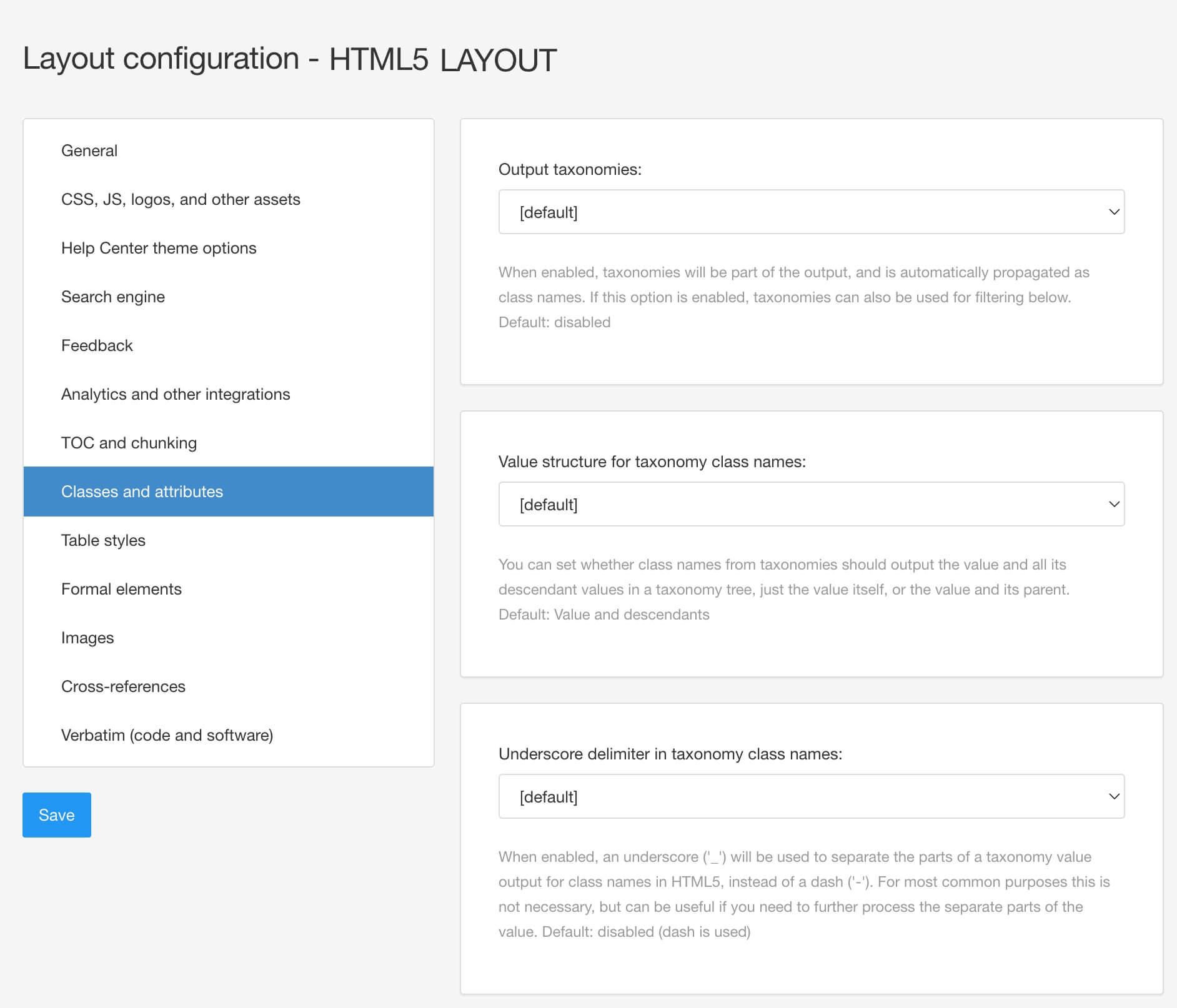Open Analytics and other integrations
Screen dimensions: 1177x1008
point(175,394)
